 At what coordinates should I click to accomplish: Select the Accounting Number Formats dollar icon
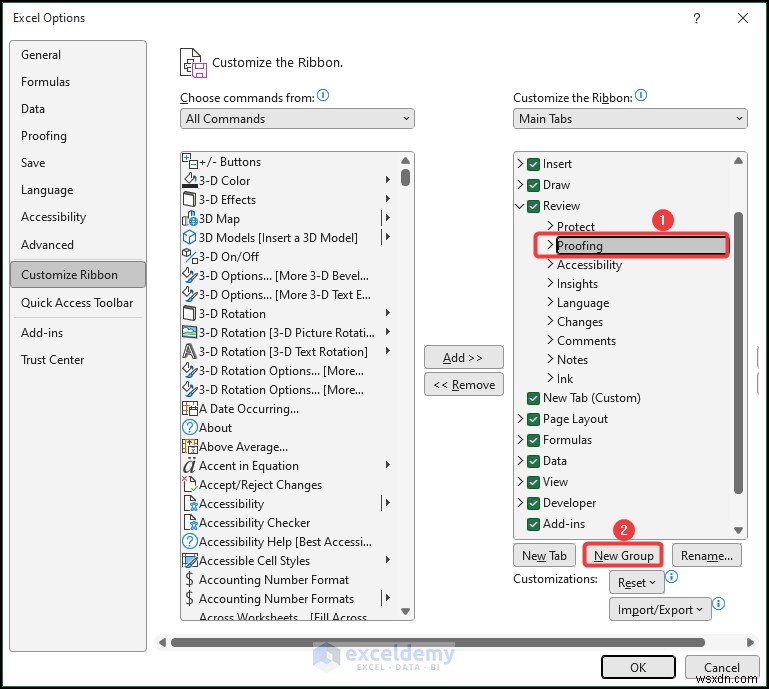pos(189,598)
